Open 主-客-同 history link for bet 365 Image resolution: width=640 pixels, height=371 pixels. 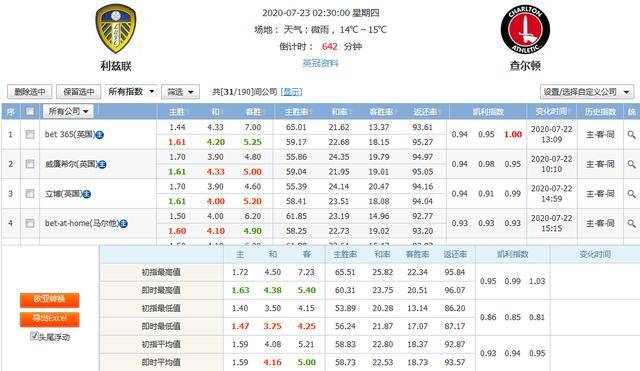[600, 134]
